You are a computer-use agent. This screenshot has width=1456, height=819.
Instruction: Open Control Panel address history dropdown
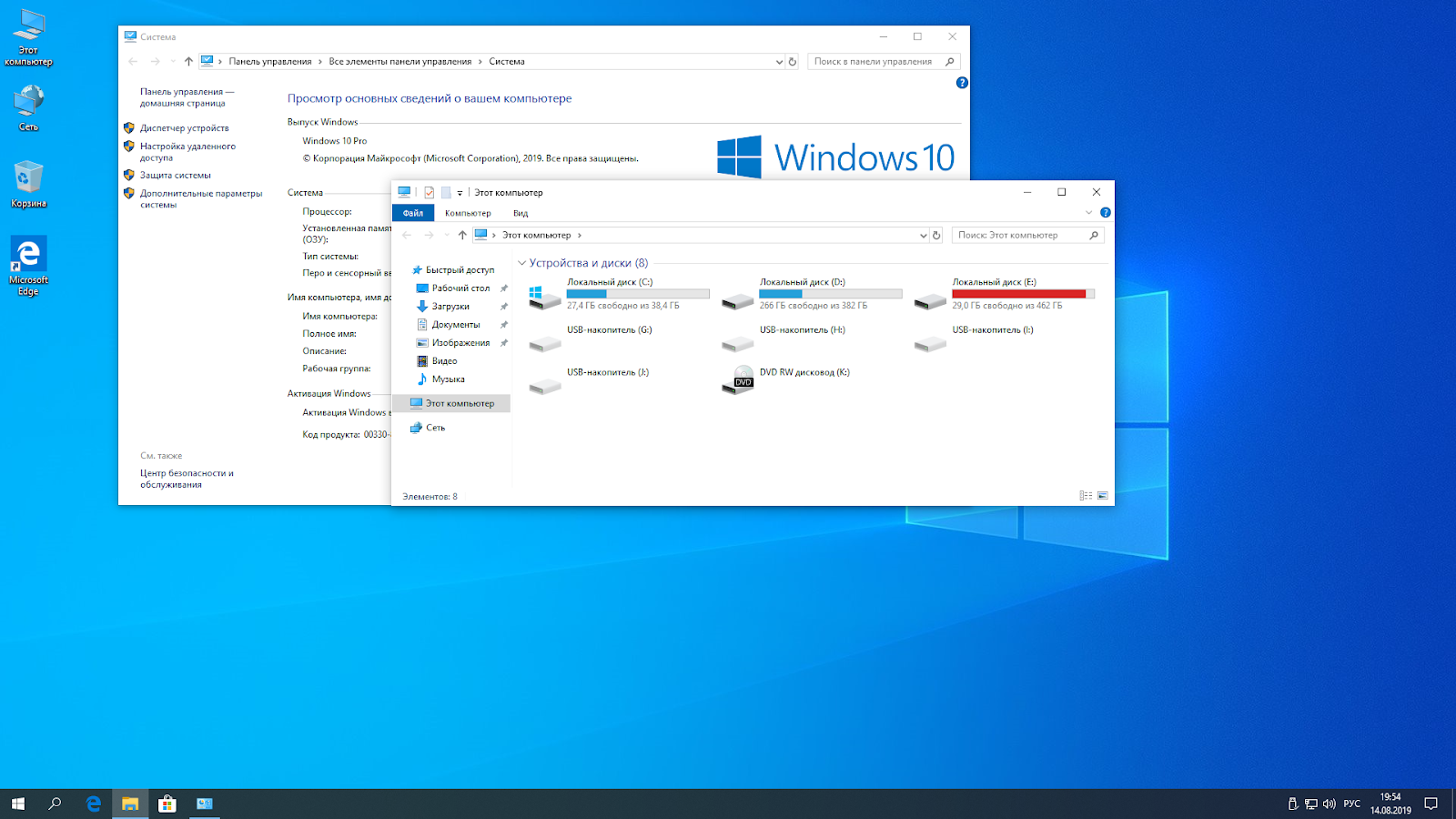point(779,62)
